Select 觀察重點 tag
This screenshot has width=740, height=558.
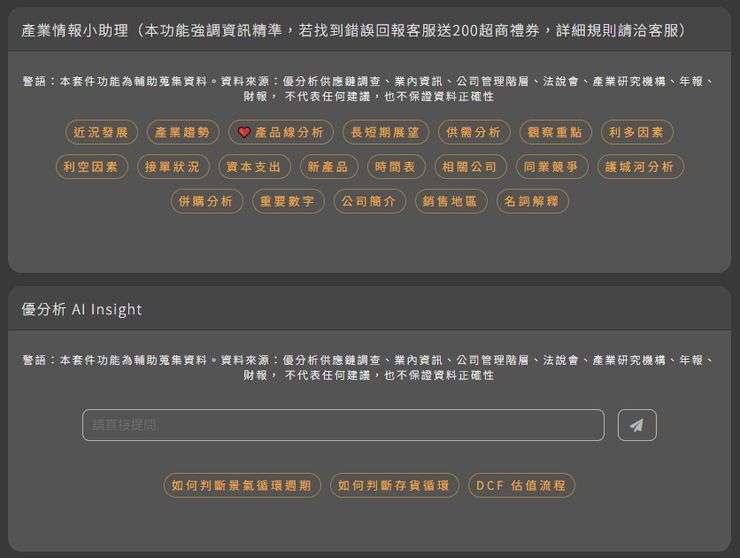pyautogui.click(x=555, y=132)
